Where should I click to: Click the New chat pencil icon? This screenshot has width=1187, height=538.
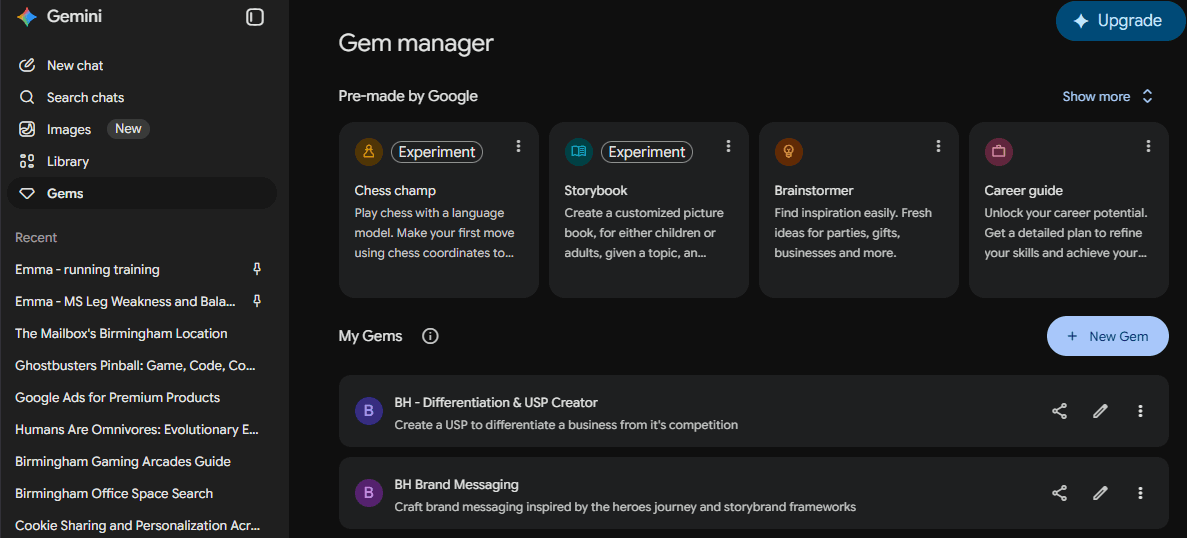[x=27, y=65]
